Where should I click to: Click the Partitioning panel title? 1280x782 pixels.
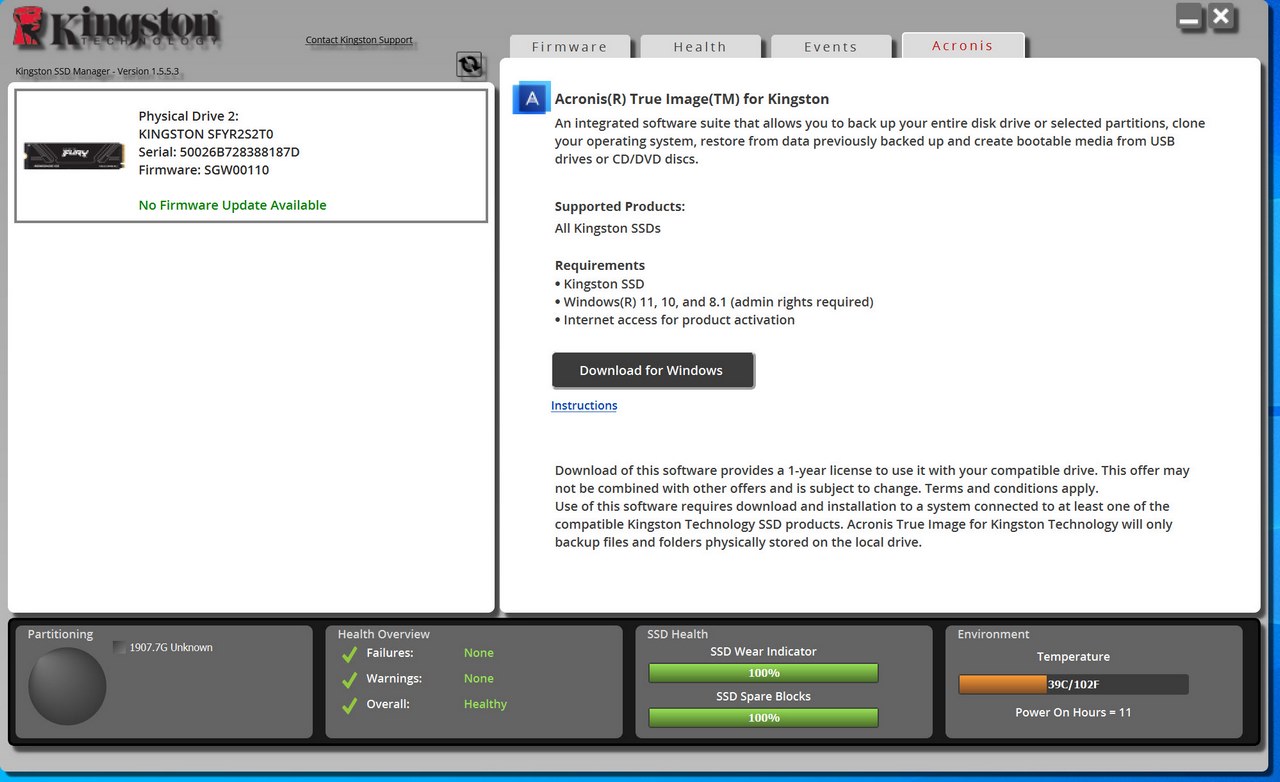[60, 634]
